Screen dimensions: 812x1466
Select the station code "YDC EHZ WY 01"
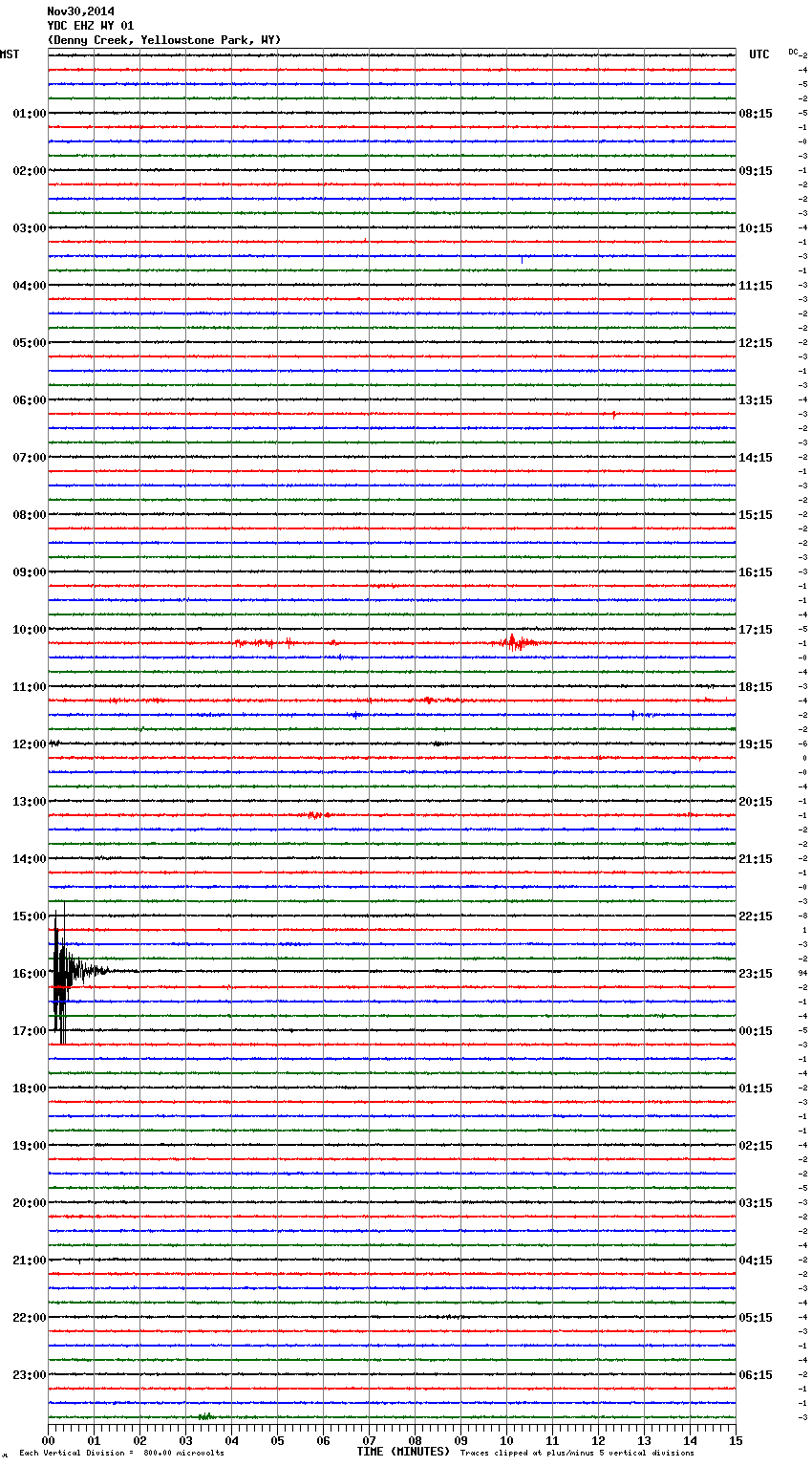click(91, 26)
